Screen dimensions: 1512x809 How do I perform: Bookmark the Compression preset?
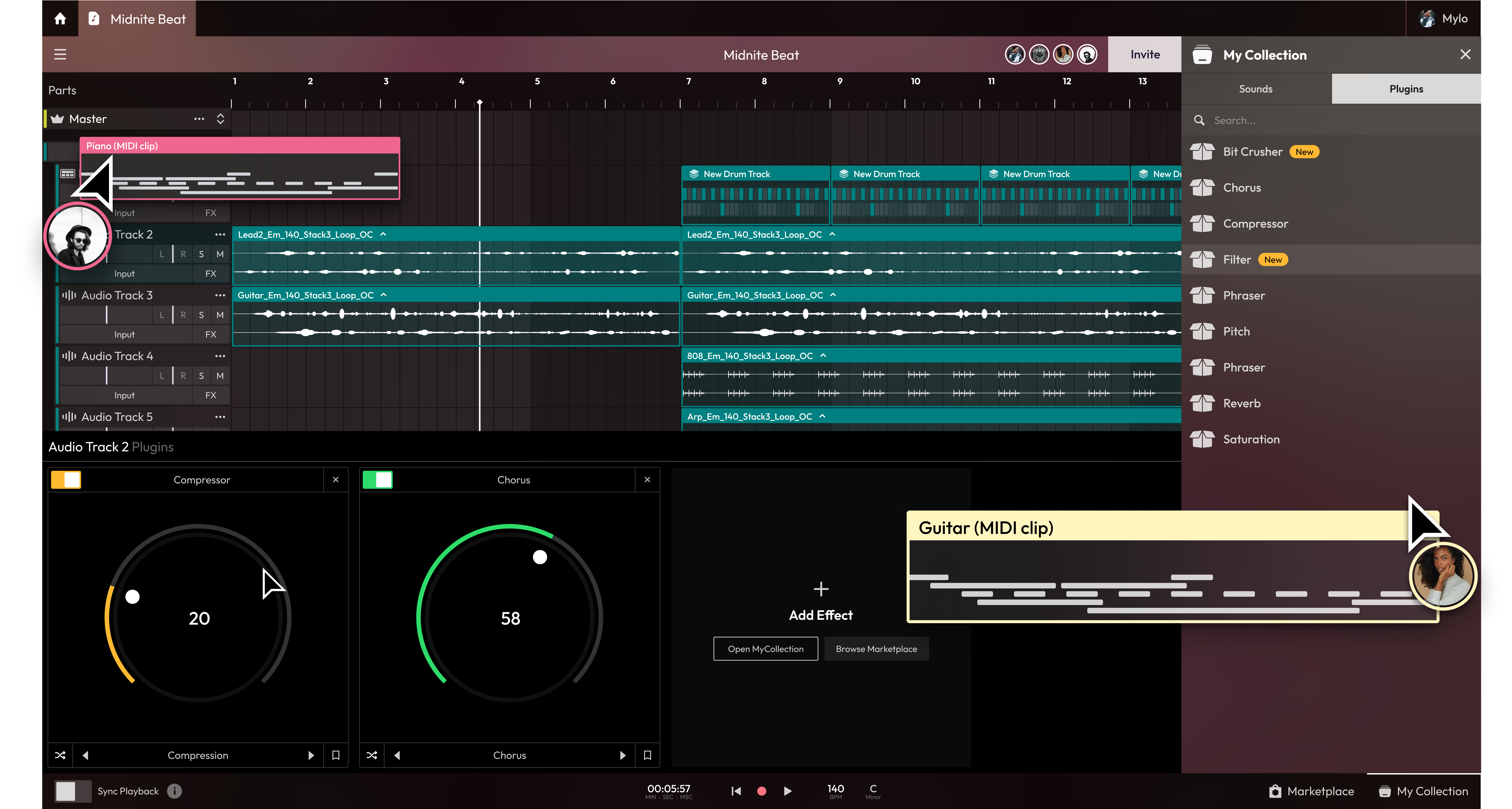(336, 756)
